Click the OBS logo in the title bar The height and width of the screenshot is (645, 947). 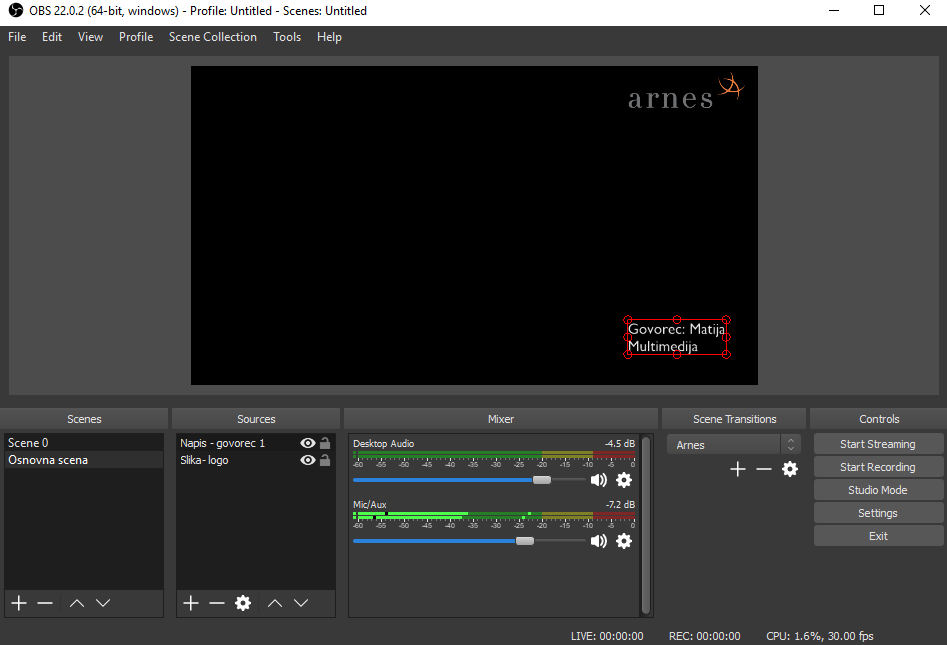click(x=16, y=10)
